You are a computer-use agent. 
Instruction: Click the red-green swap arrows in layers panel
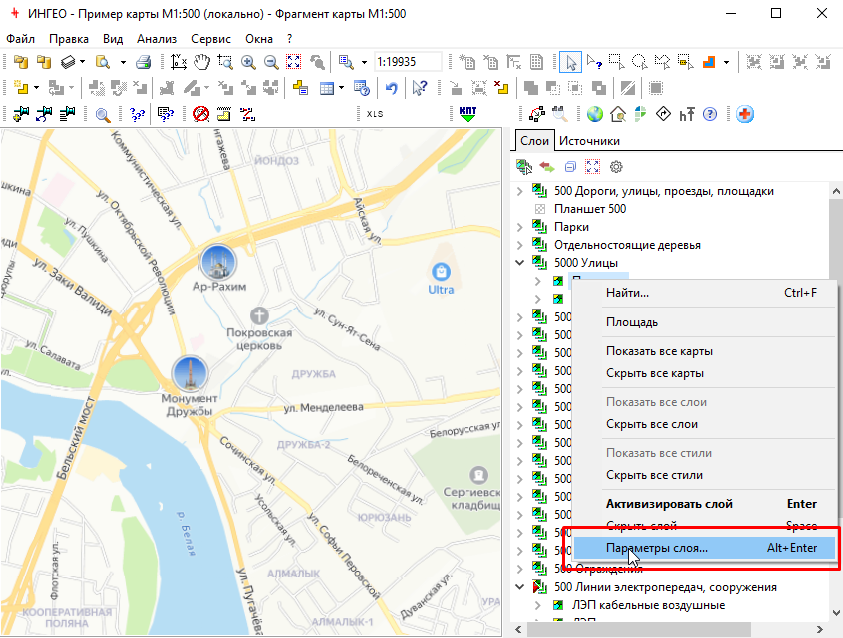click(547, 167)
